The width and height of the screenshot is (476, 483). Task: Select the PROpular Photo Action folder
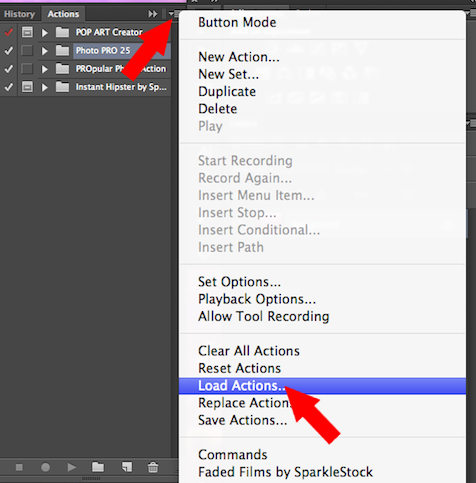(121, 69)
